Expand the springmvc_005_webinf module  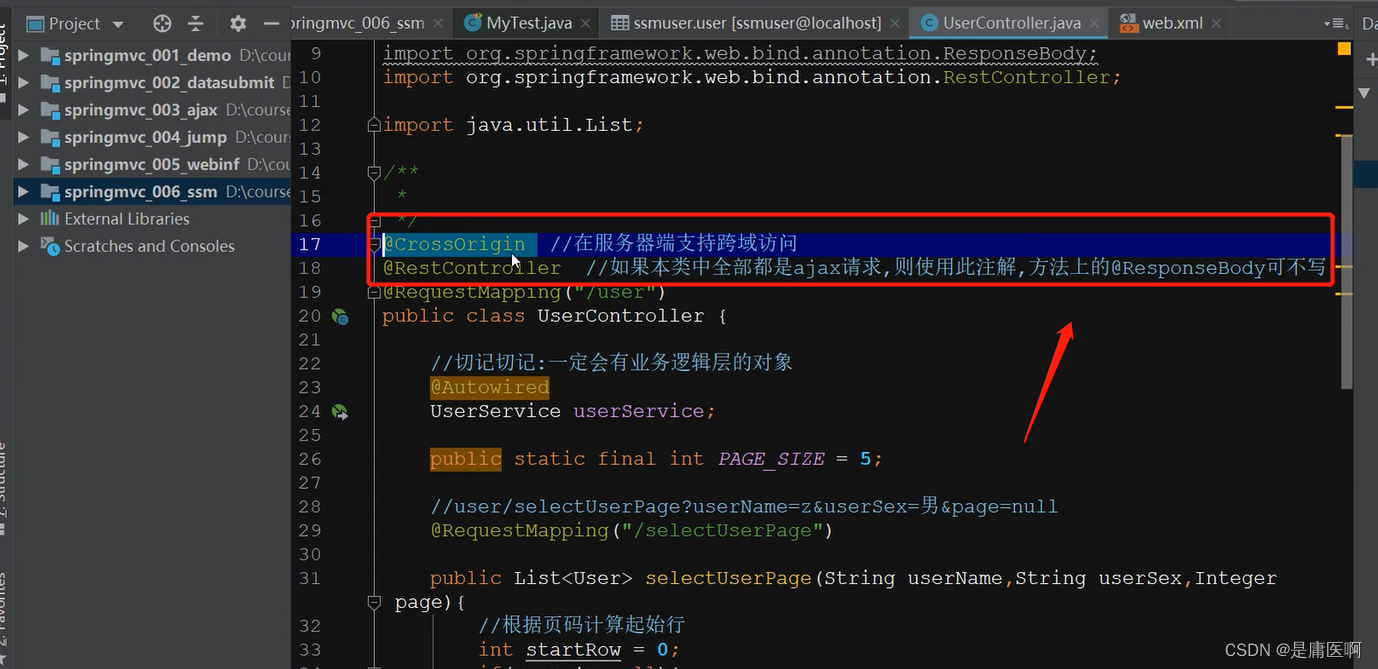24,164
